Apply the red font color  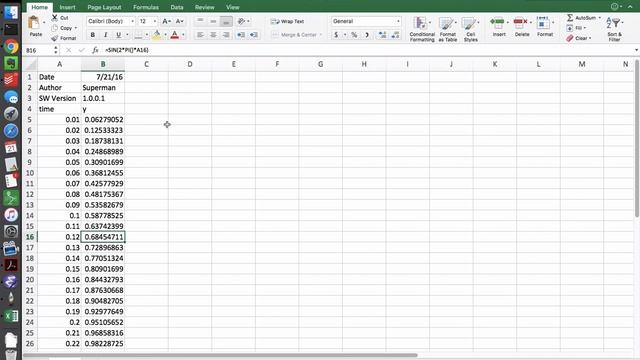click(x=175, y=36)
